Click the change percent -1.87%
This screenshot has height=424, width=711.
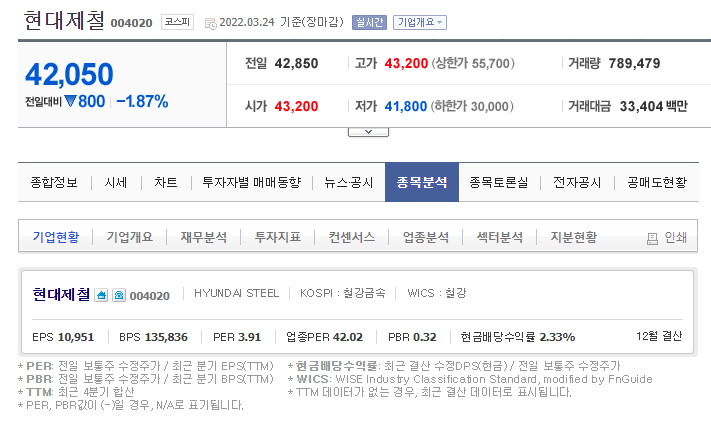point(142,101)
